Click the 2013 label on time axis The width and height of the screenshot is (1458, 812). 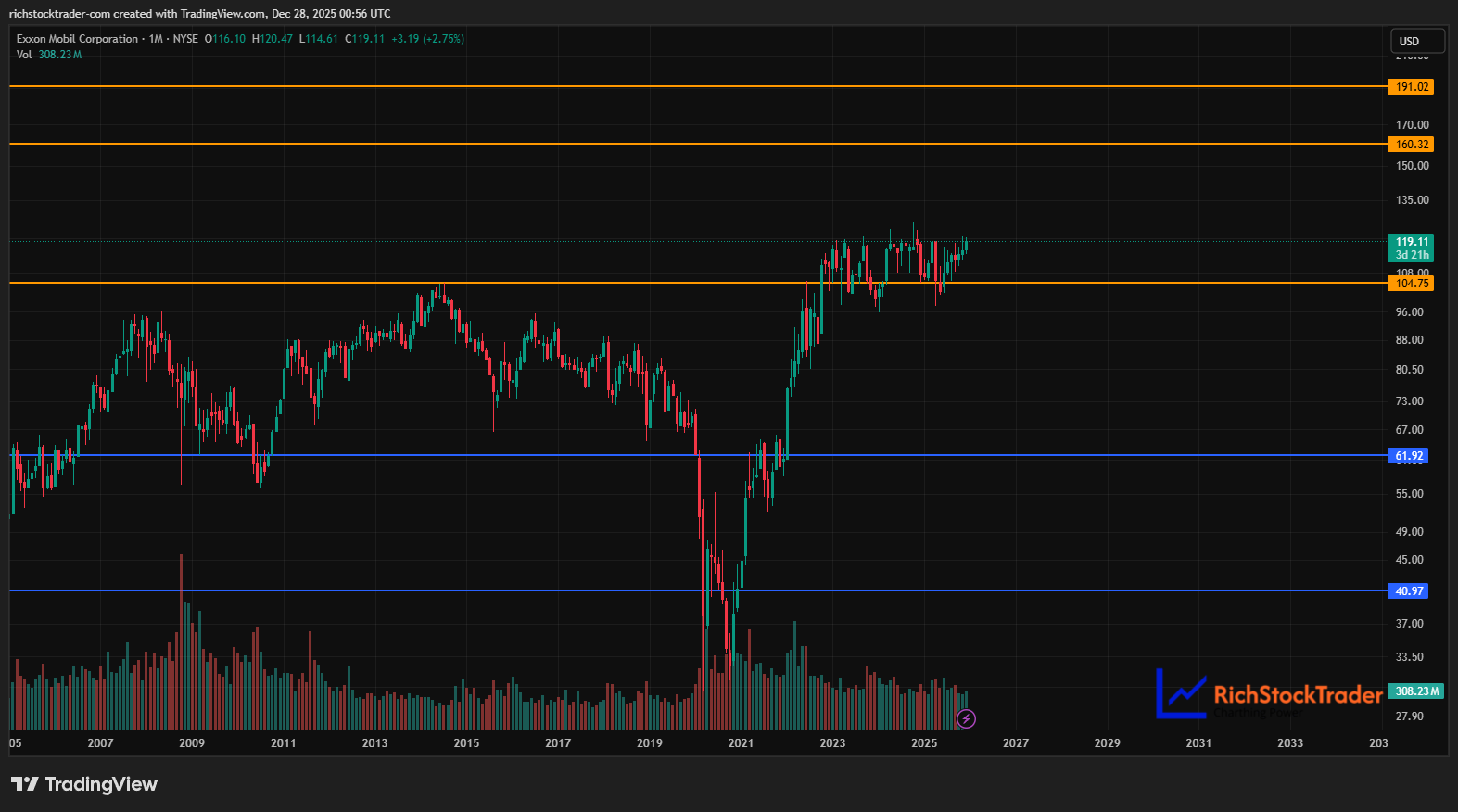click(374, 743)
